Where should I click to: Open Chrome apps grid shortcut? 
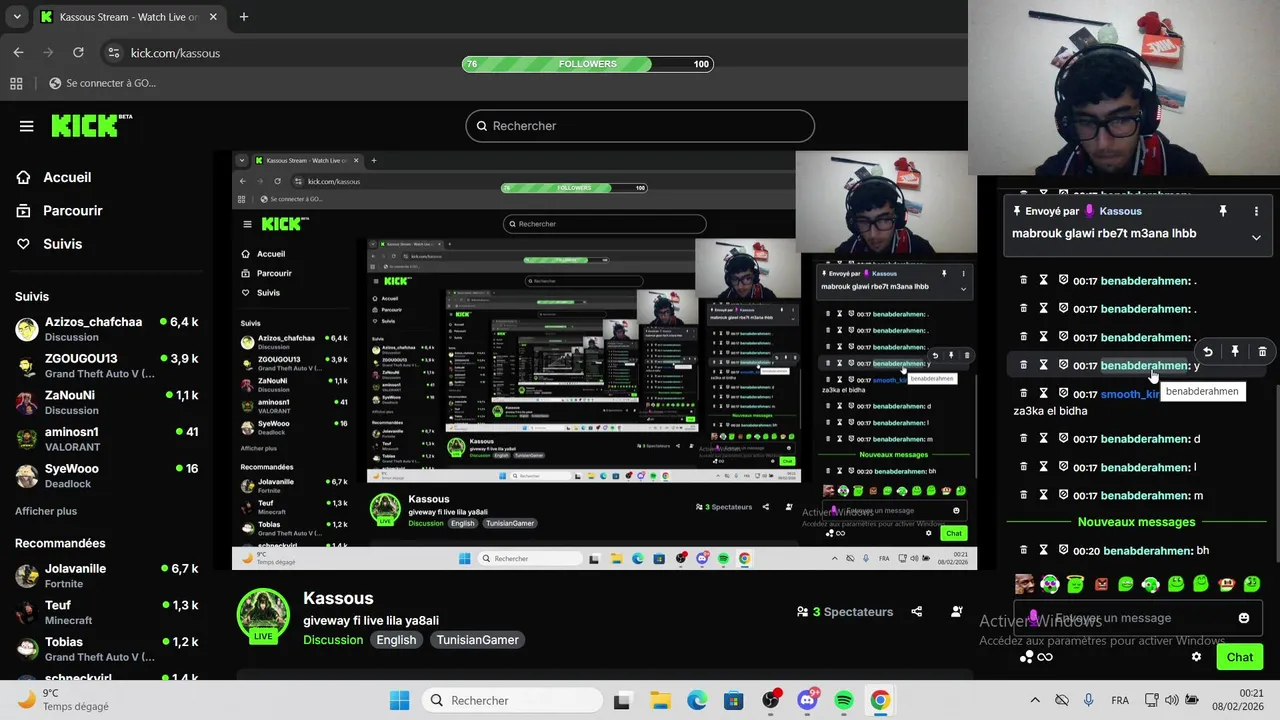click(16, 83)
